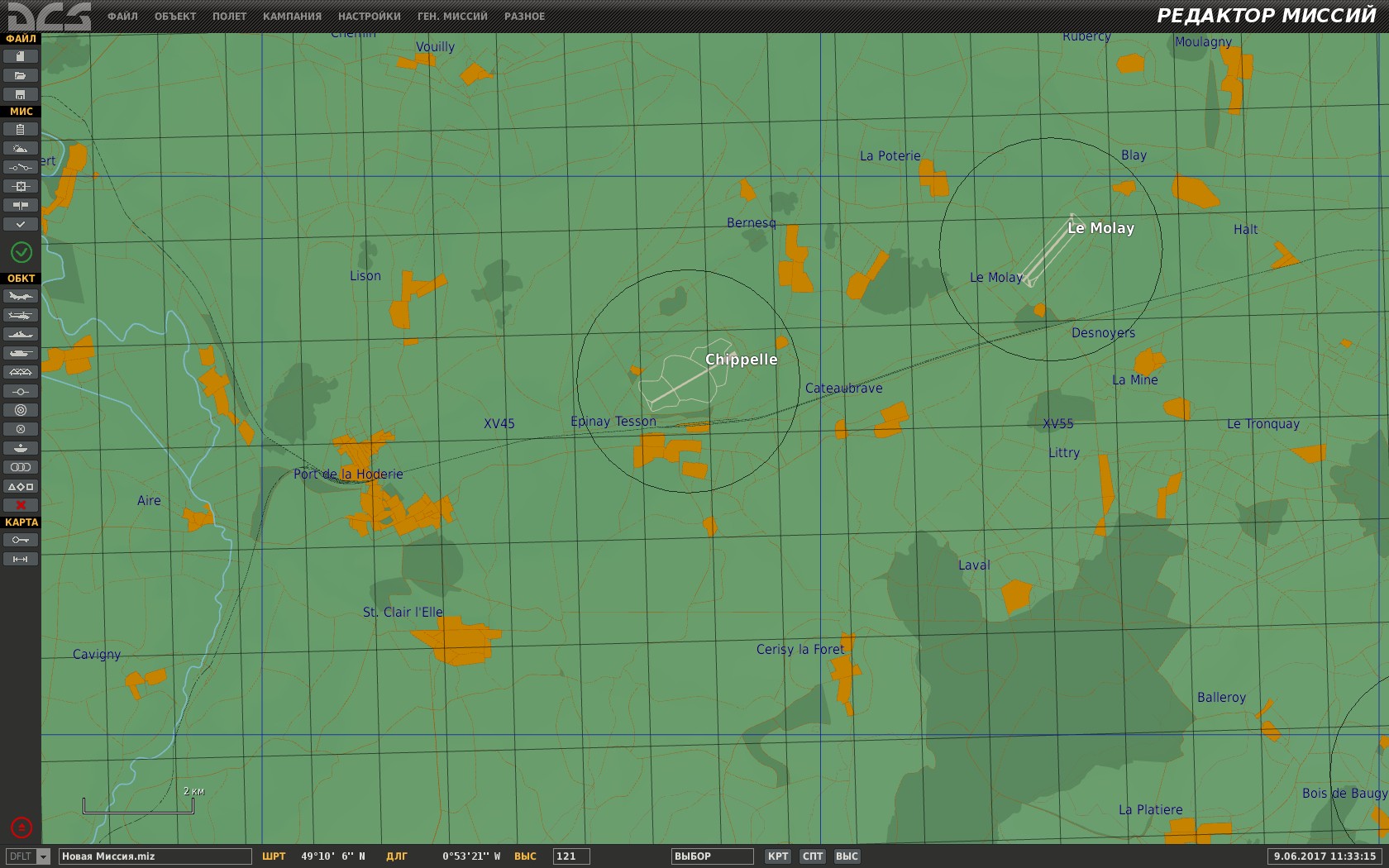Toggle the ВЫС altitude mode button
The height and width of the screenshot is (868, 1389).
(847, 856)
